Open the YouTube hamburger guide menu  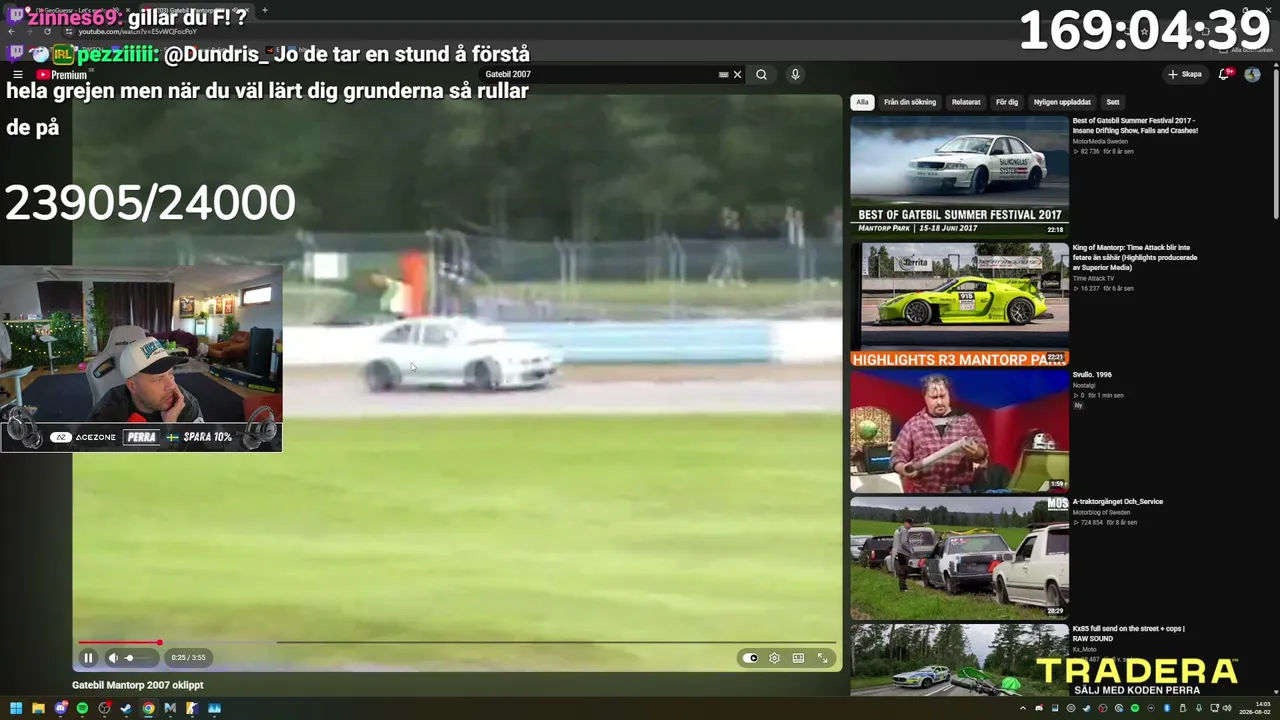[17, 75]
